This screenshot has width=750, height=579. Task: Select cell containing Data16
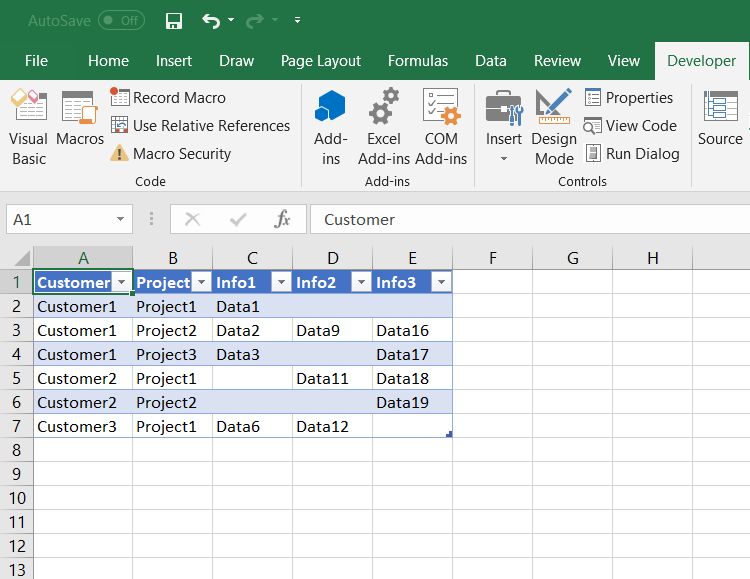pyautogui.click(x=412, y=330)
